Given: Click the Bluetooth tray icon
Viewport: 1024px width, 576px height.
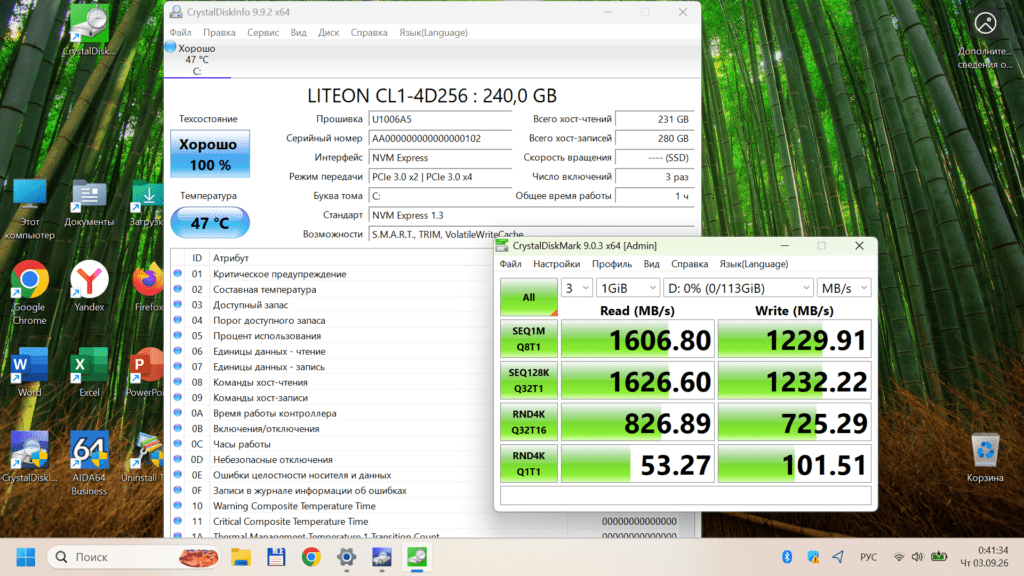Looking at the screenshot, I should click(x=787, y=557).
